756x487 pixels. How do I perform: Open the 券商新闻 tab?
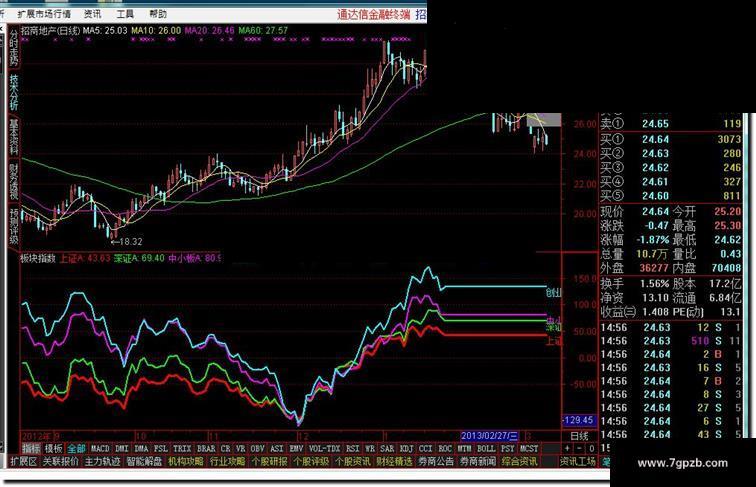pyautogui.click(x=478, y=461)
